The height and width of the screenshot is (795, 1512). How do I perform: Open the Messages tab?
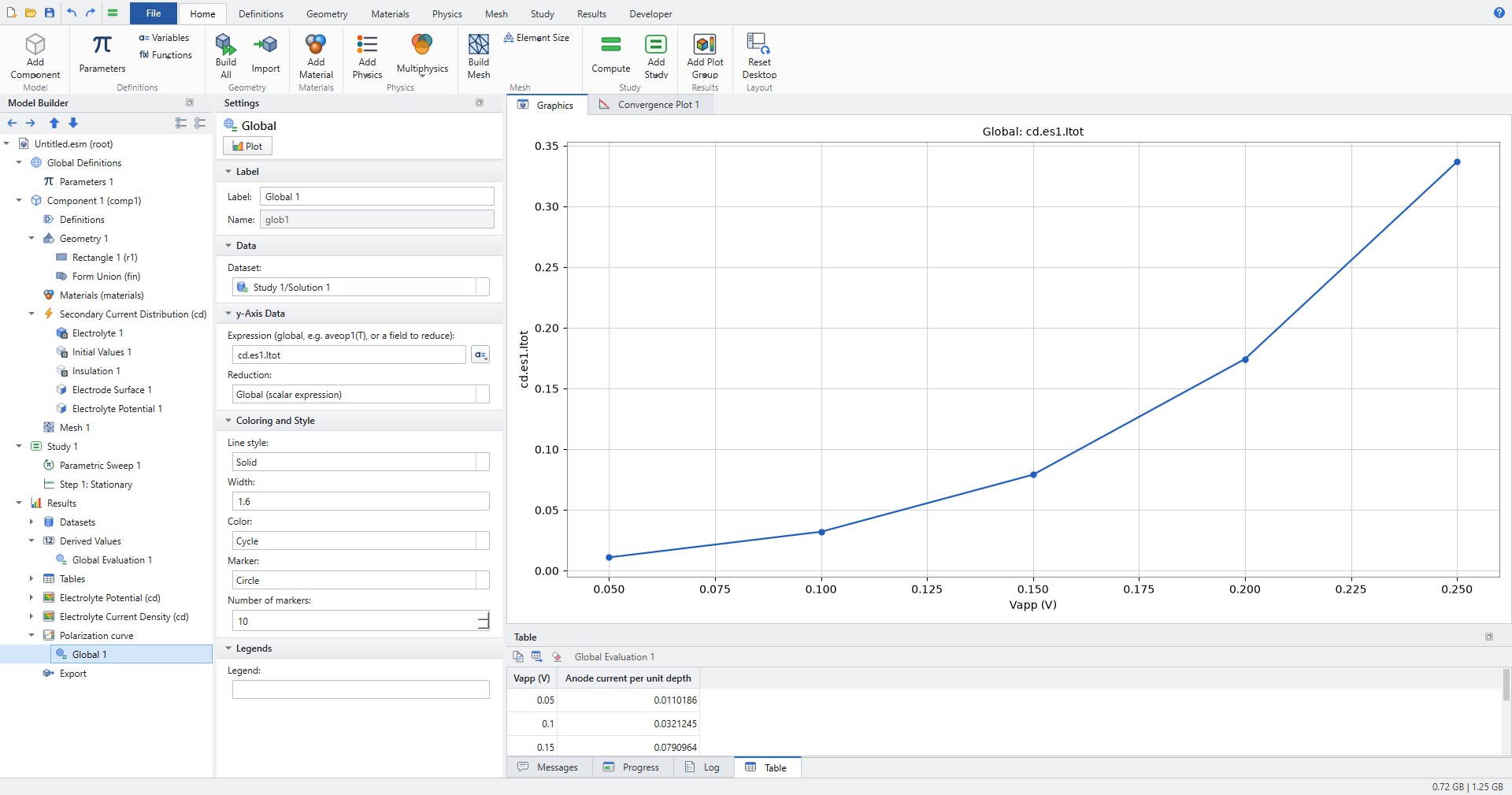tap(548, 767)
